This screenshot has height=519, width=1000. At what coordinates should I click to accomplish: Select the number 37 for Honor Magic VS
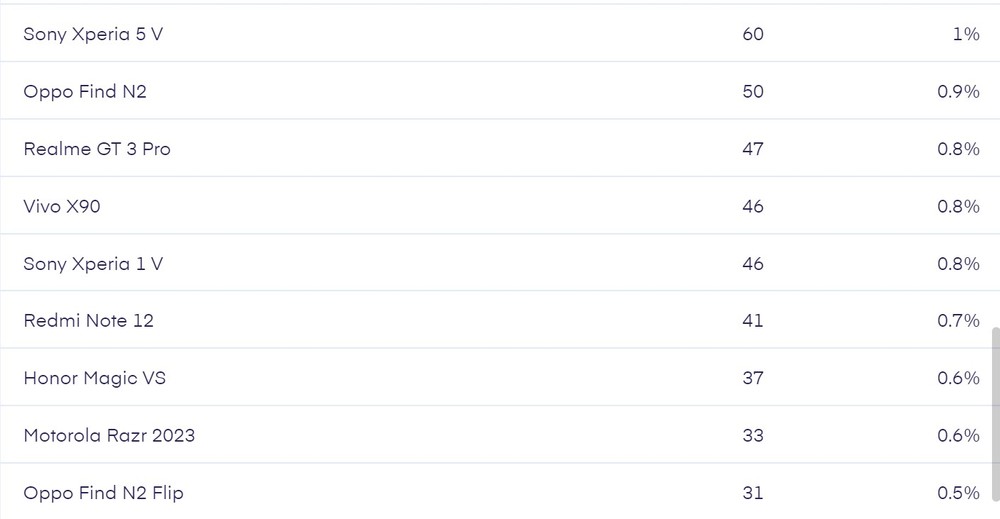(x=753, y=378)
